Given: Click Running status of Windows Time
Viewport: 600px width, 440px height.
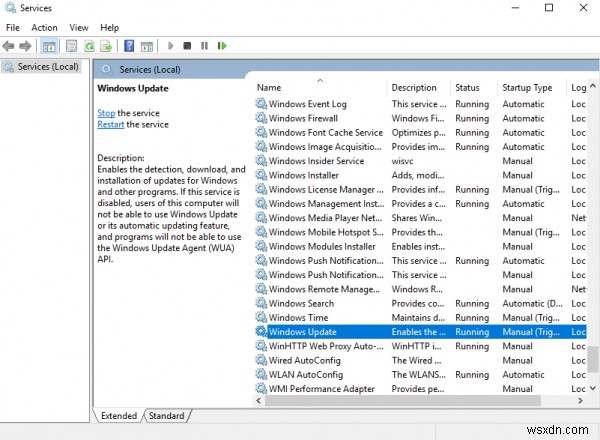Looking at the screenshot, I should [472, 317].
